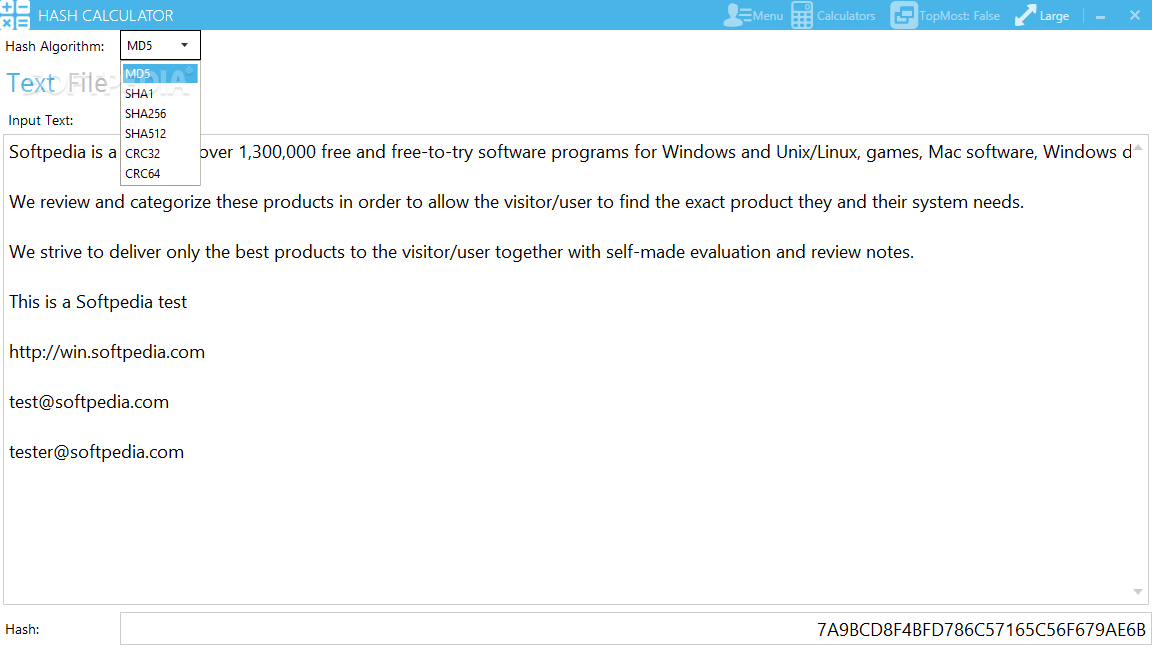Click the scrollbar down arrow of input text
The width and height of the screenshot is (1152, 648).
pos(1137,591)
